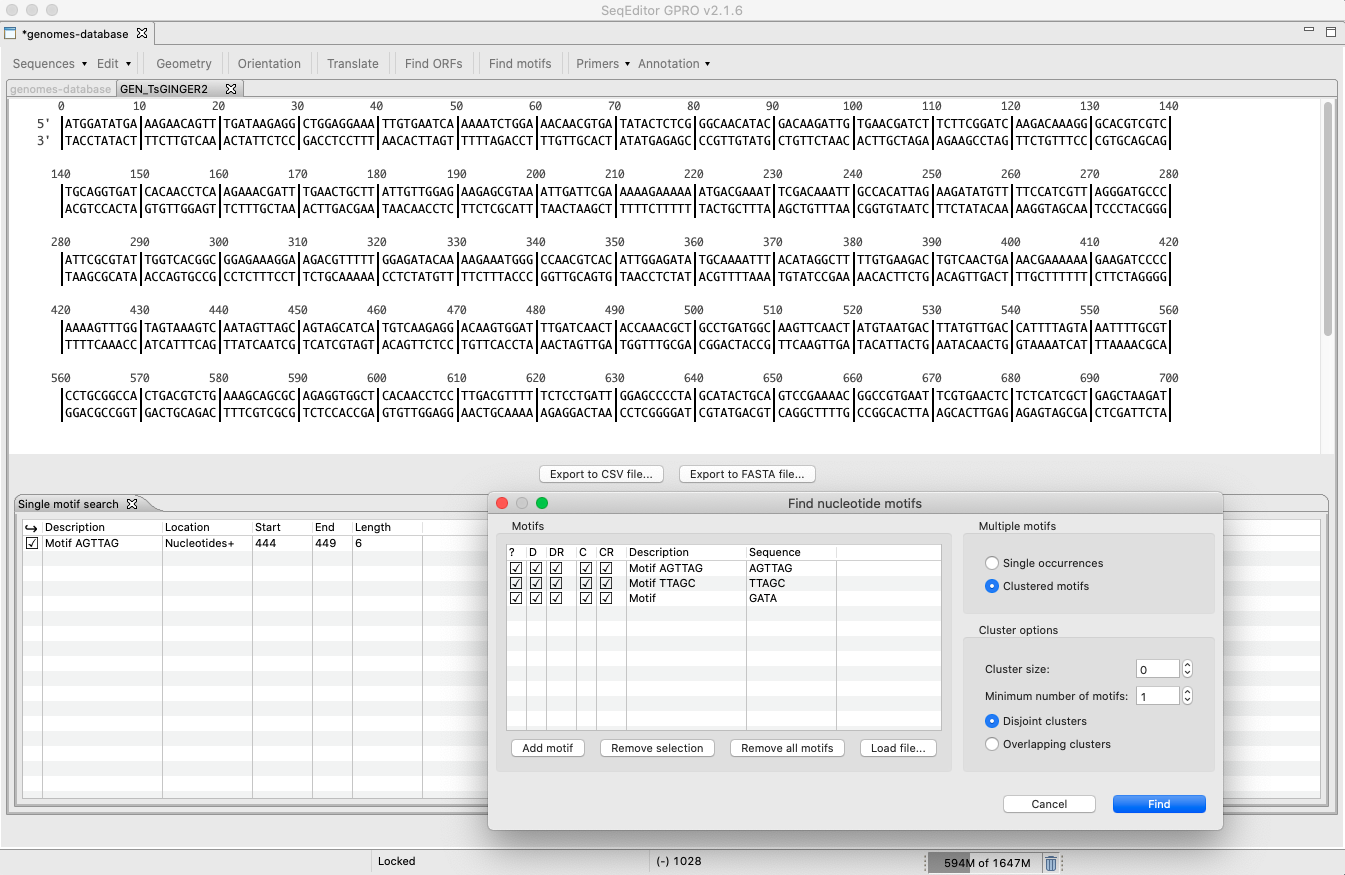The width and height of the screenshot is (1345, 875).
Task: Open the Annotation dropdown menu
Action: click(674, 63)
